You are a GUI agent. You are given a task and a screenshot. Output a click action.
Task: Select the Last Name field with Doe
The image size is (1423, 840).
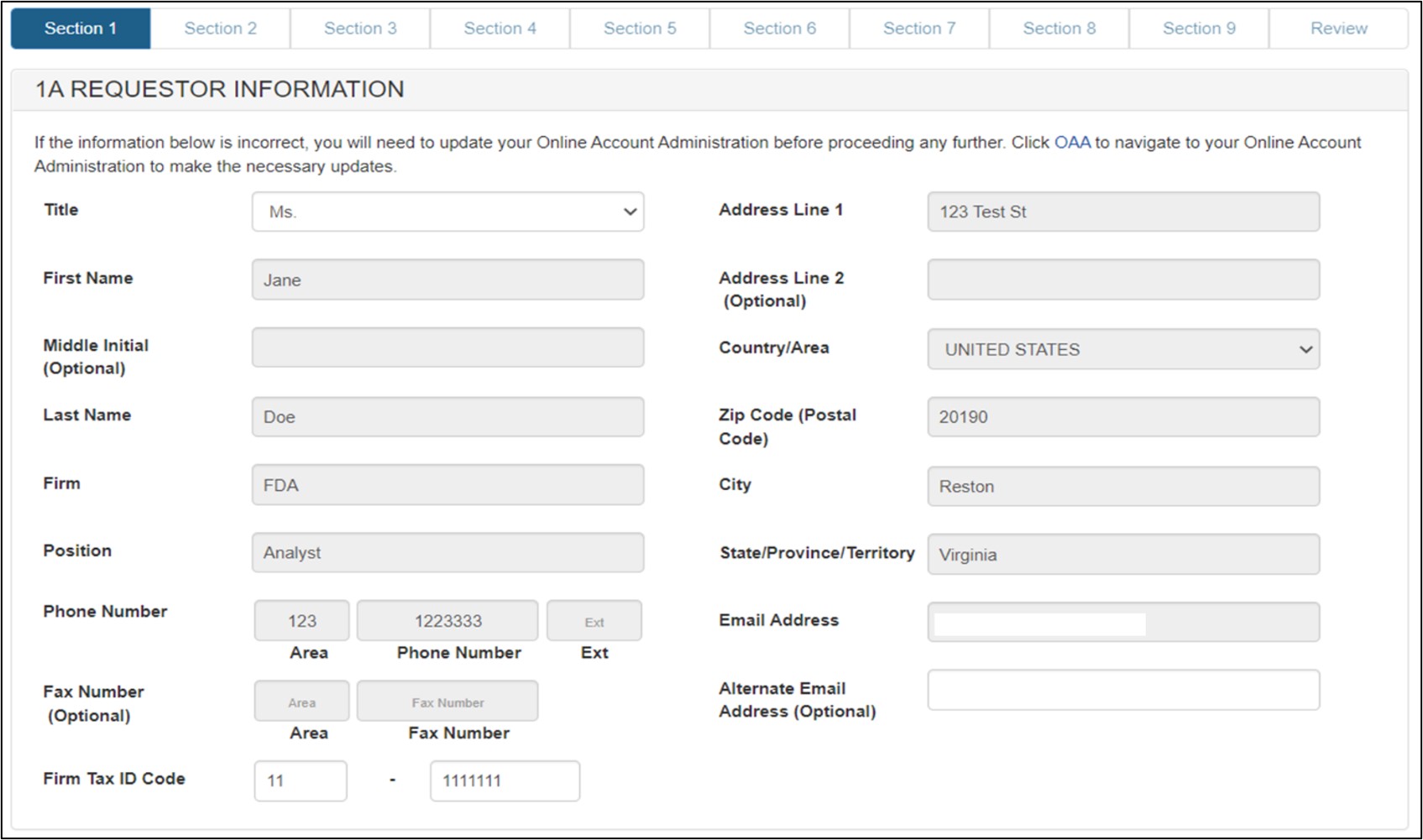447,417
